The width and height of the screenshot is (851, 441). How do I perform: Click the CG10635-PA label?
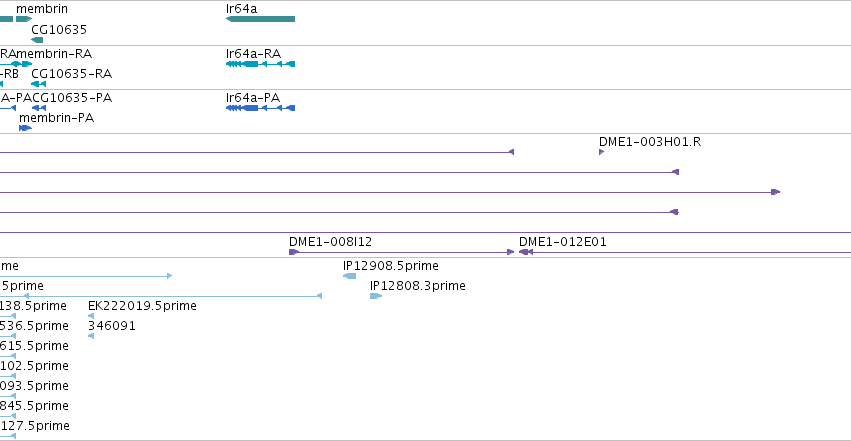tap(72, 98)
